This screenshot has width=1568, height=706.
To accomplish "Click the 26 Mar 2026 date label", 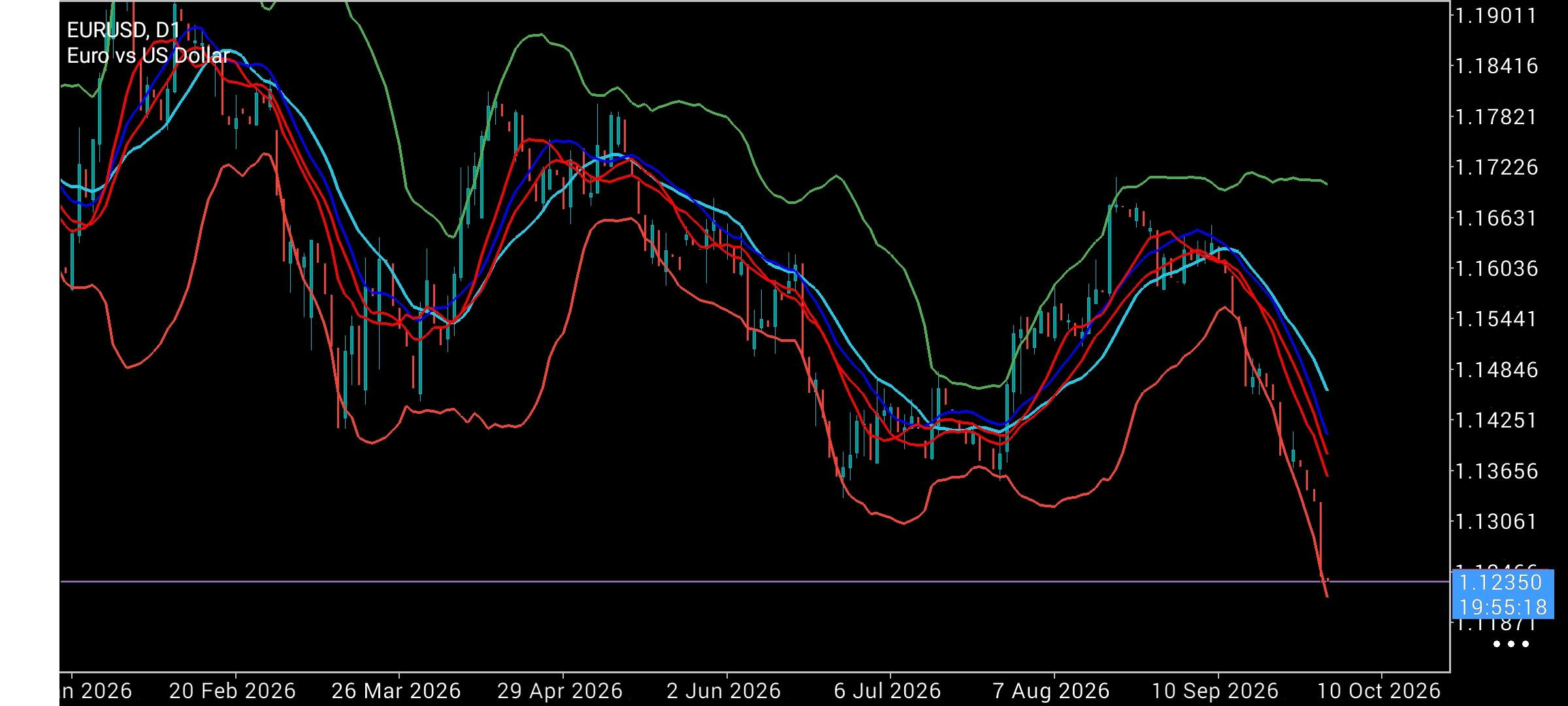I will pyautogui.click(x=396, y=691).
